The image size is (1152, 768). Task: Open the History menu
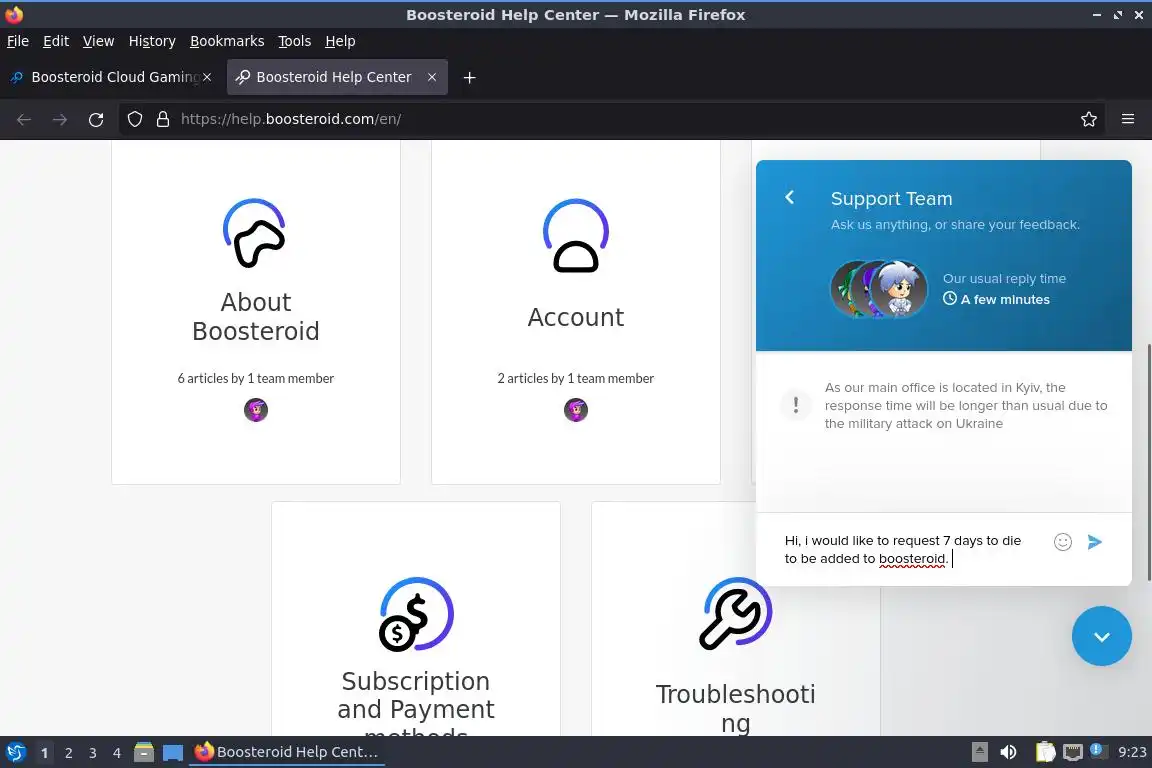tap(152, 41)
